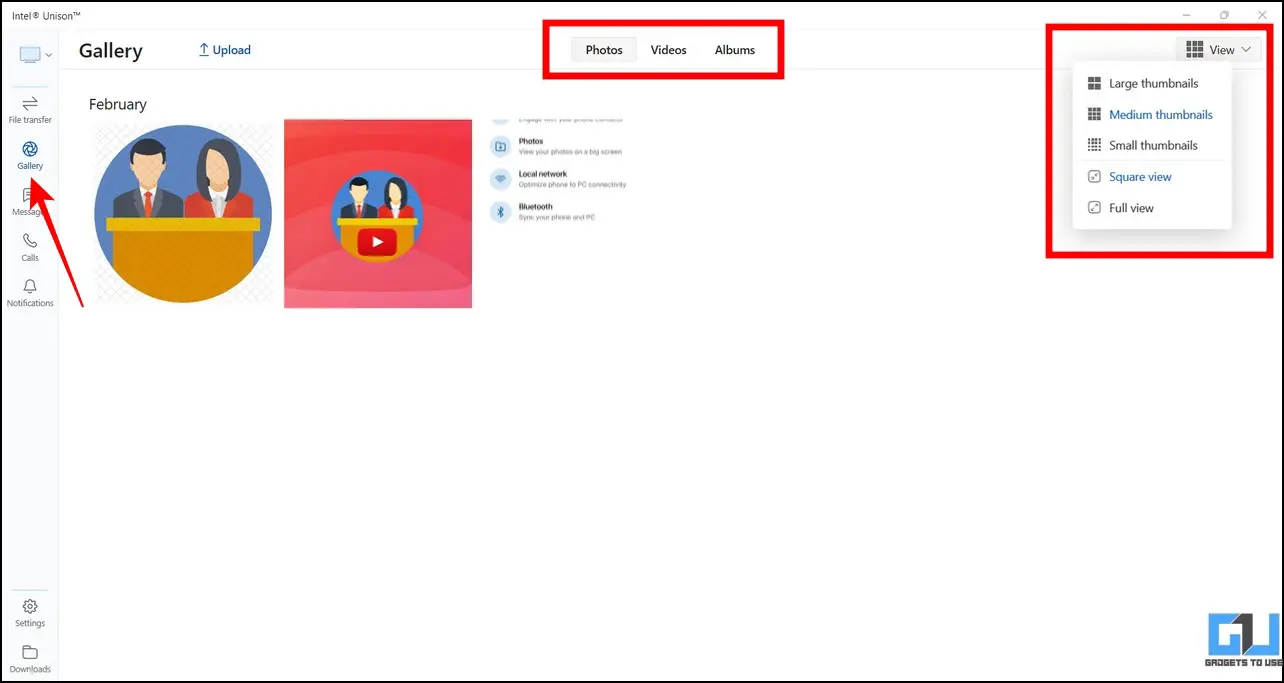Close the Intel Unison window

coord(1262,15)
